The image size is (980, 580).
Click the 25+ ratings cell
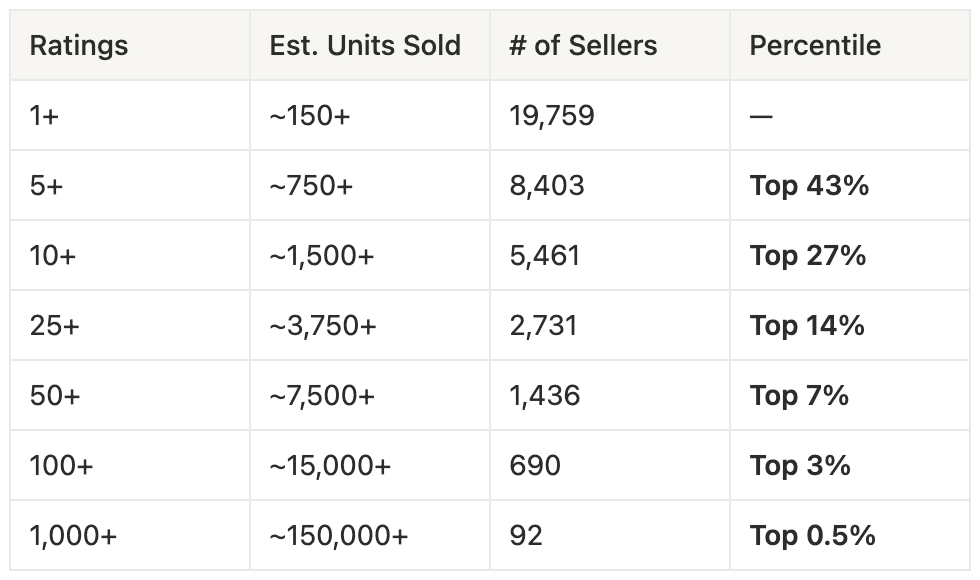click(54, 326)
